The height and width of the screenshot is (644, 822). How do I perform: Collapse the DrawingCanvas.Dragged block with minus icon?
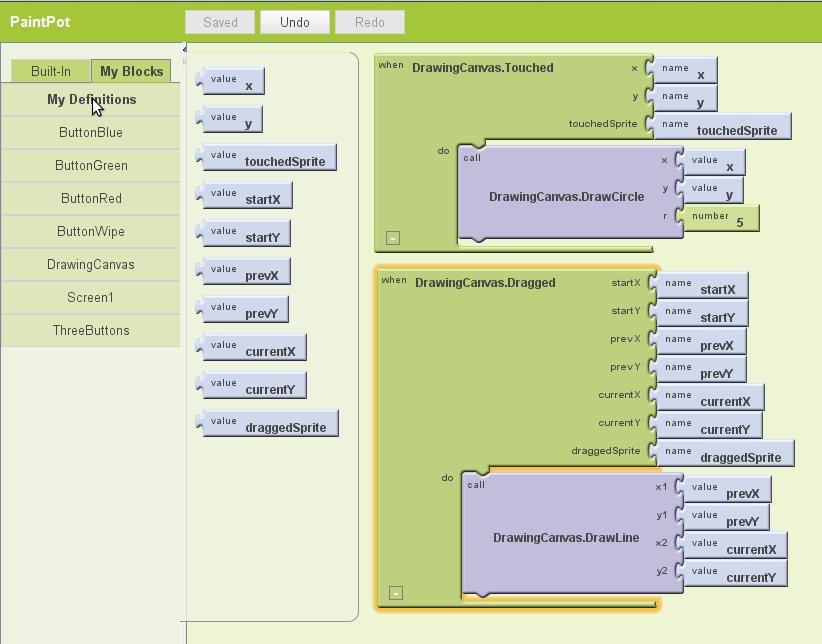396,593
